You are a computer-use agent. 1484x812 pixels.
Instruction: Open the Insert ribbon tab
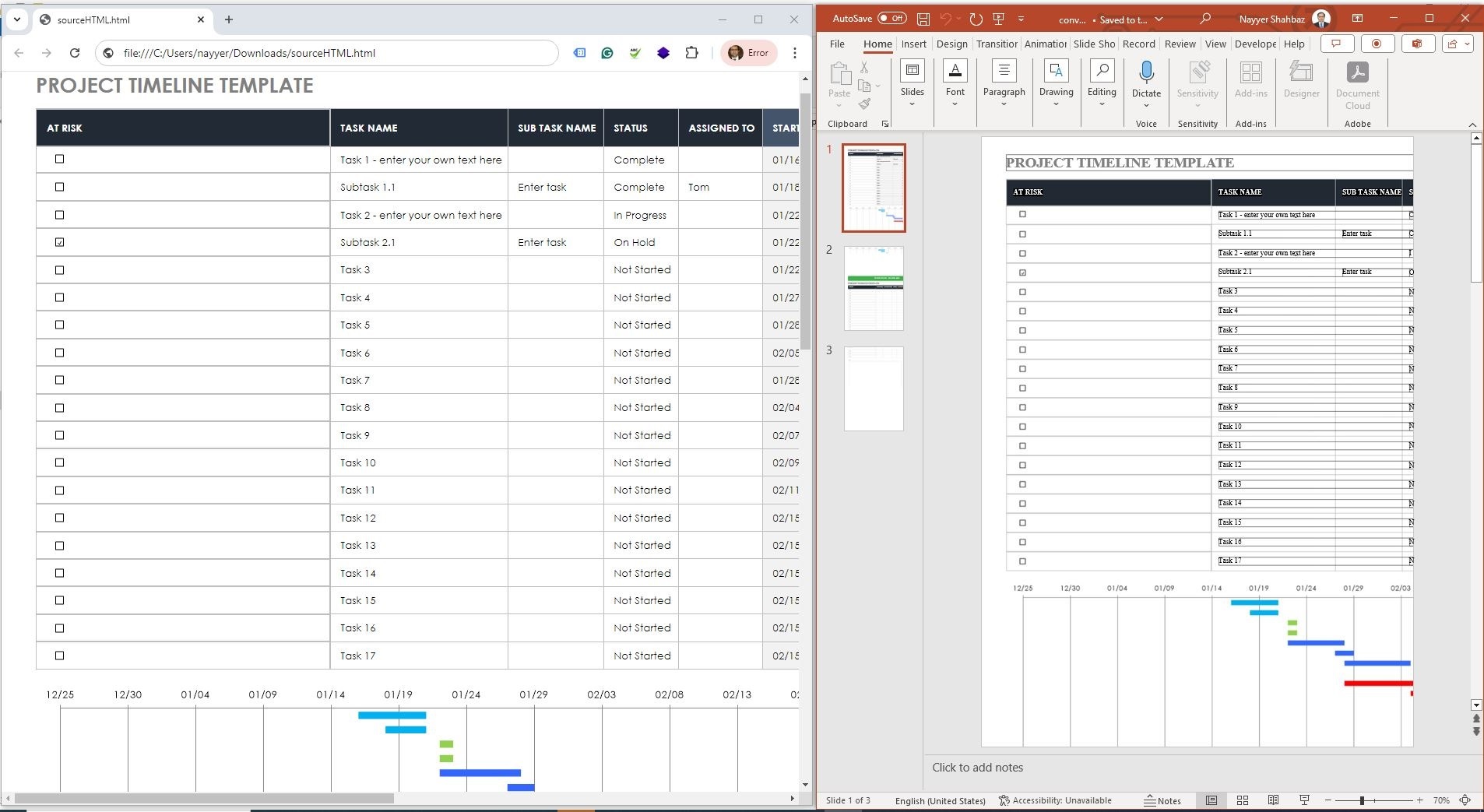click(x=913, y=44)
